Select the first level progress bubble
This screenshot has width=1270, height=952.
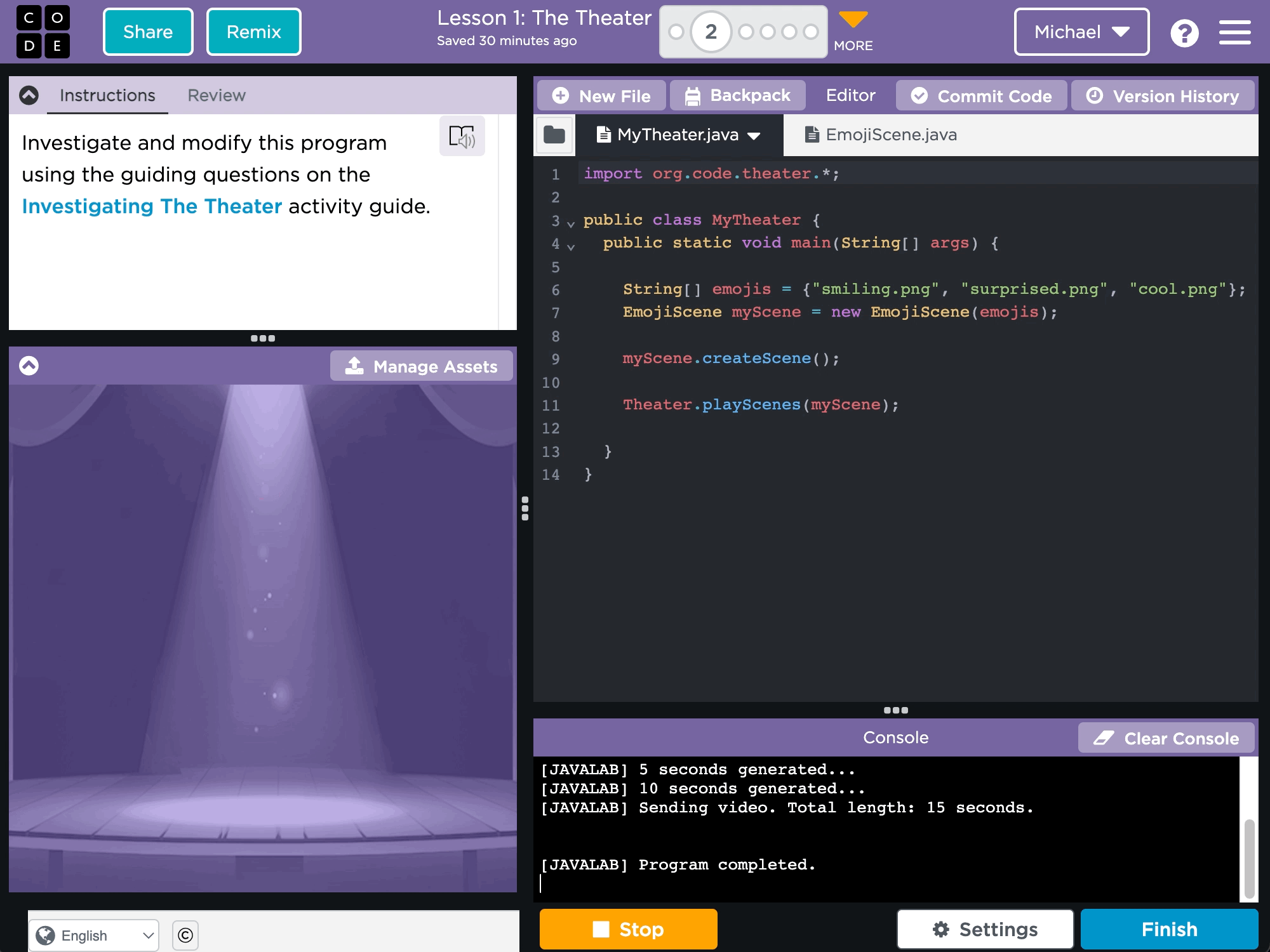pyautogui.click(x=676, y=32)
